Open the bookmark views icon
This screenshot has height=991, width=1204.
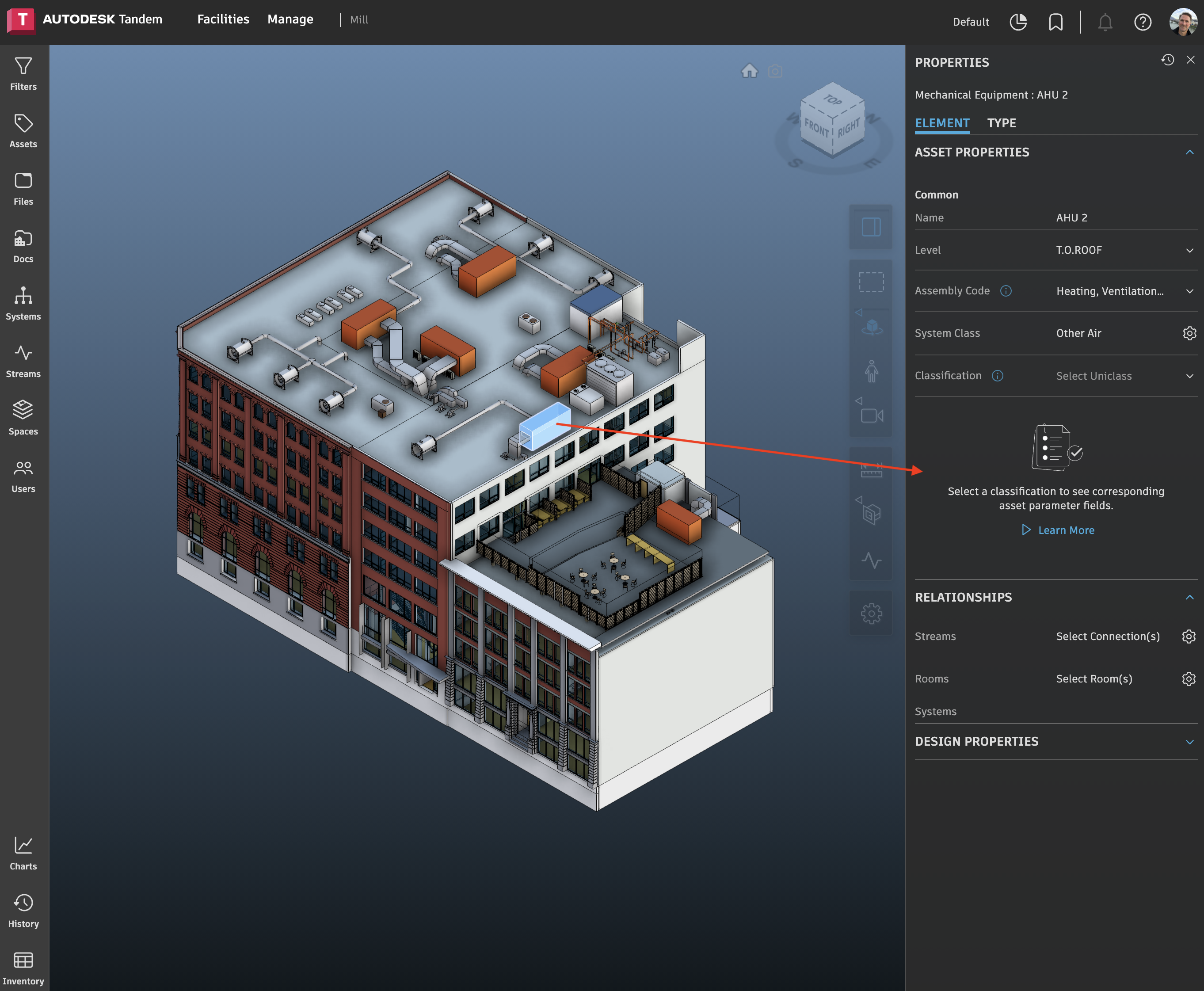tap(1055, 22)
